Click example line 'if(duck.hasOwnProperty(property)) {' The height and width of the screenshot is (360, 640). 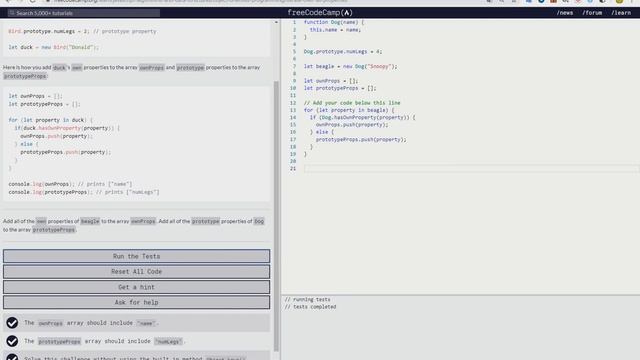click(67, 128)
